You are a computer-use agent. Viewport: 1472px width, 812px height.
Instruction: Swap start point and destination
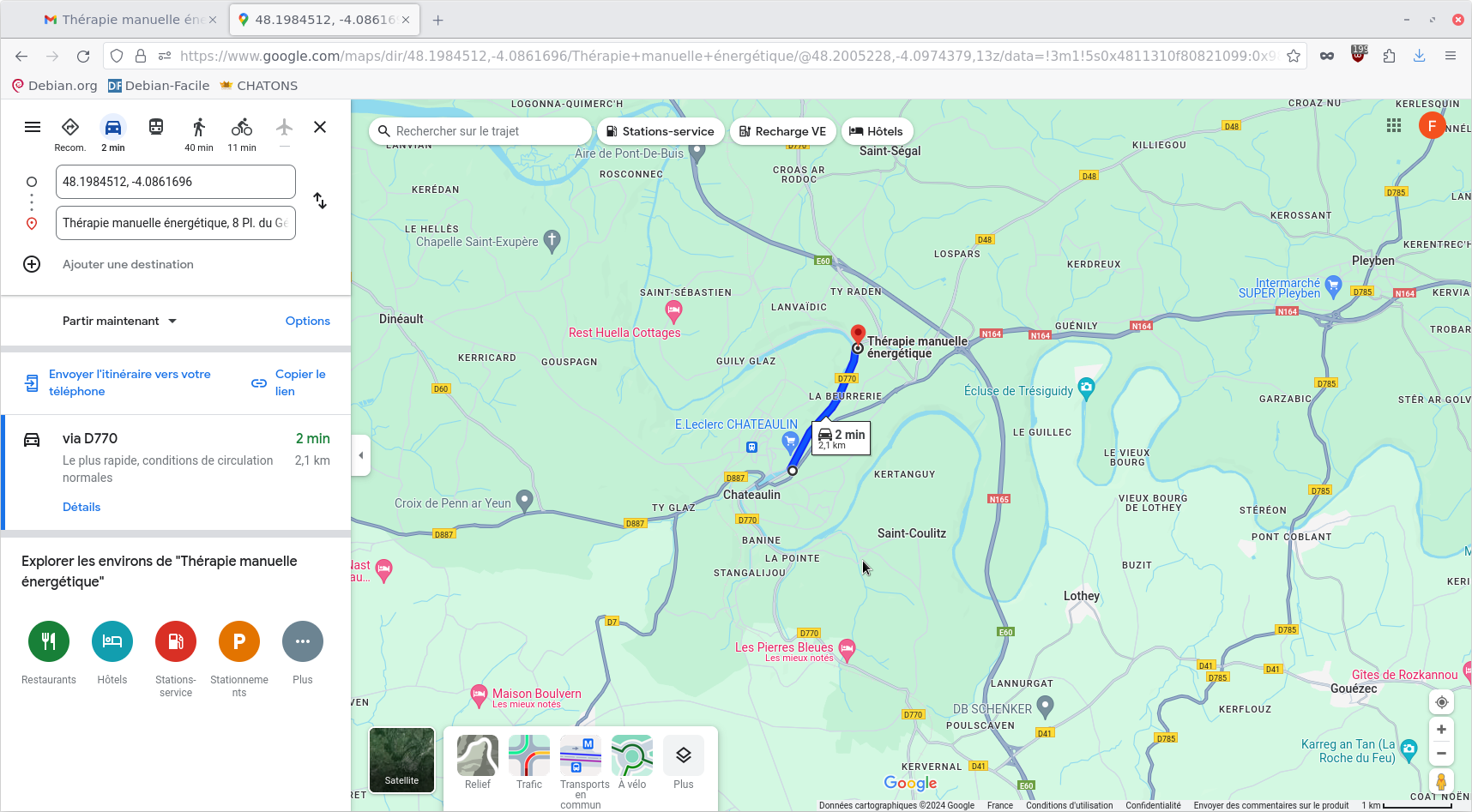pos(320,201)
